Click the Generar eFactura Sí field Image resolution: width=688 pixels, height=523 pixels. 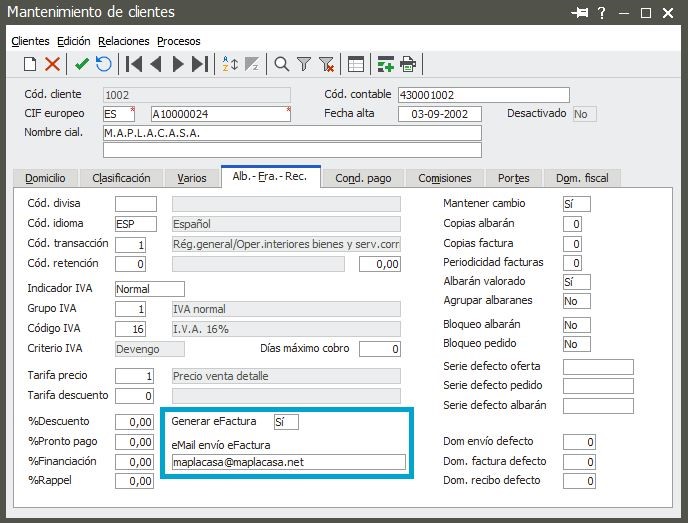coord(285,421)
